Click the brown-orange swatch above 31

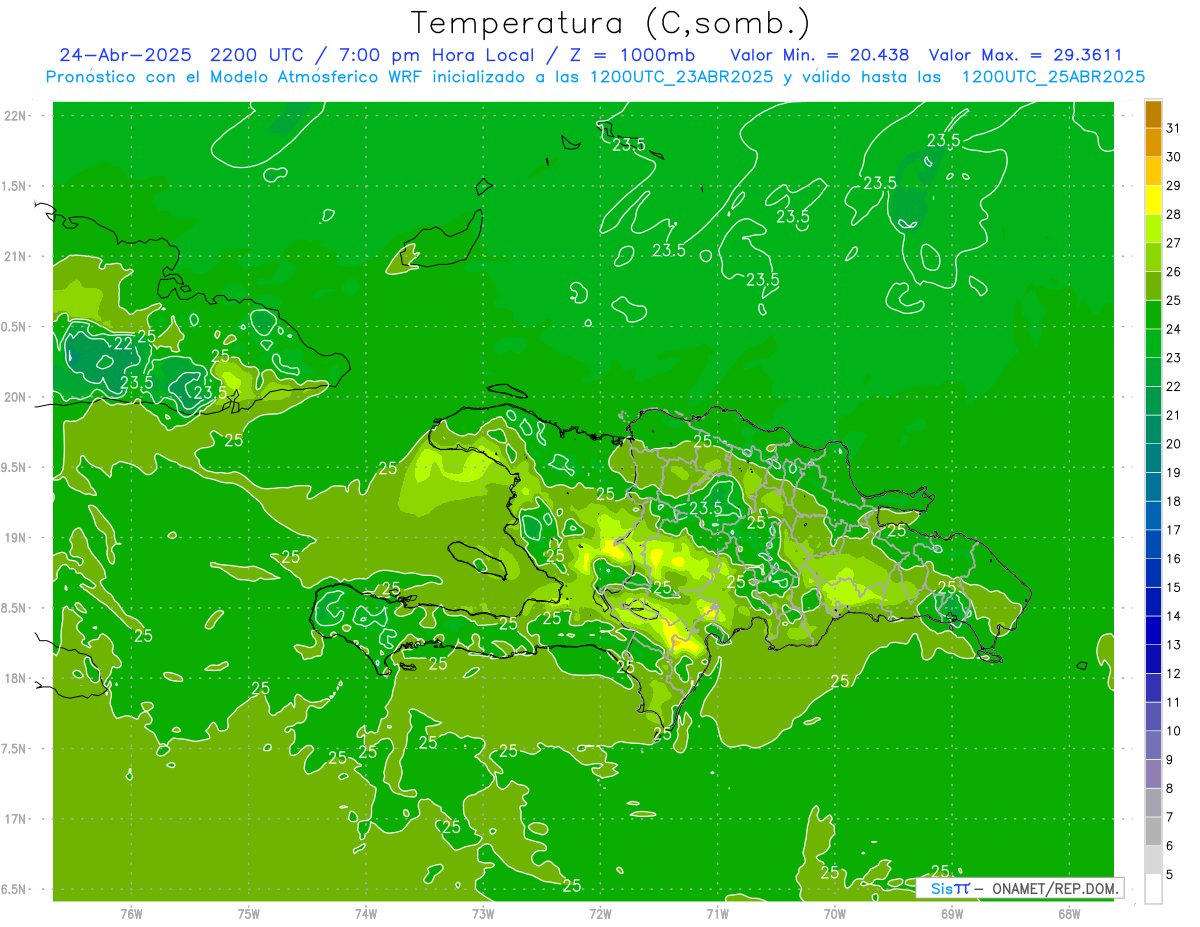pos(1153,114)
